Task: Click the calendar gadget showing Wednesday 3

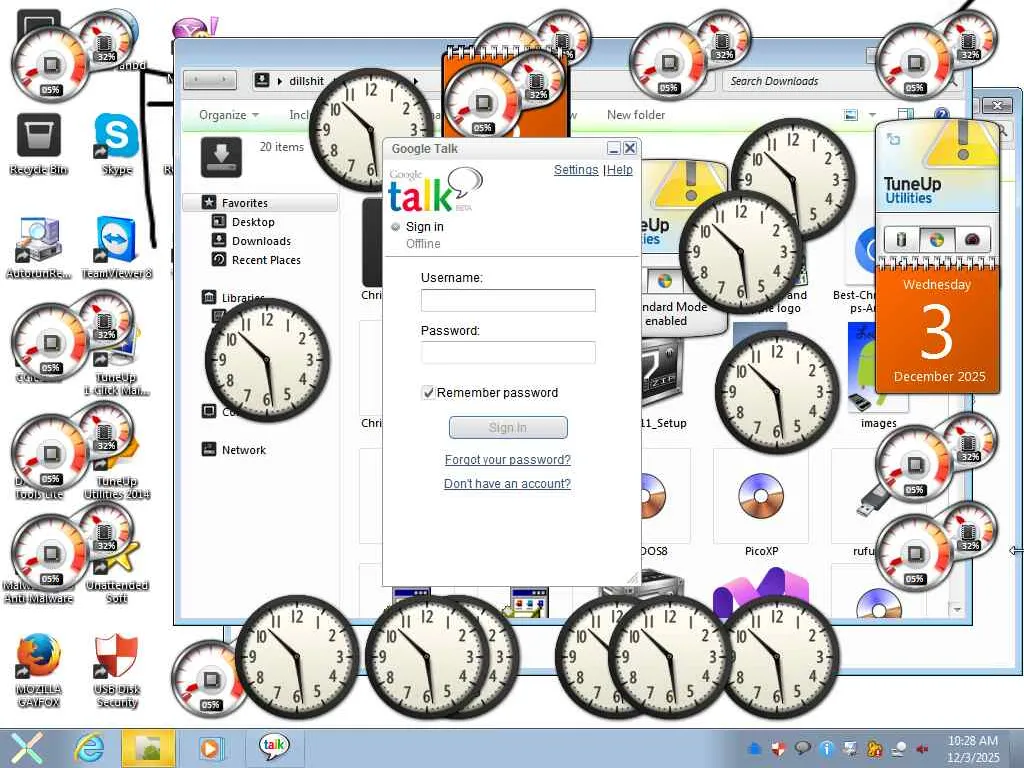Action: [937, 327]
